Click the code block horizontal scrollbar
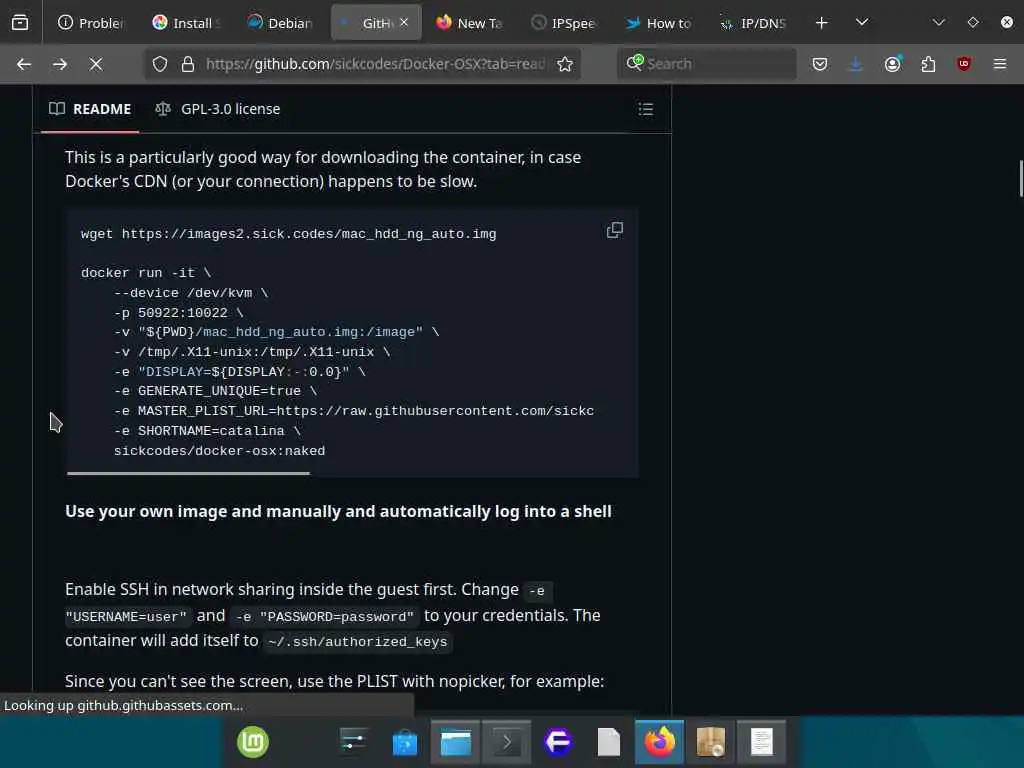The height and width of the screenshot is (768, 1024). tap(188, 473)
